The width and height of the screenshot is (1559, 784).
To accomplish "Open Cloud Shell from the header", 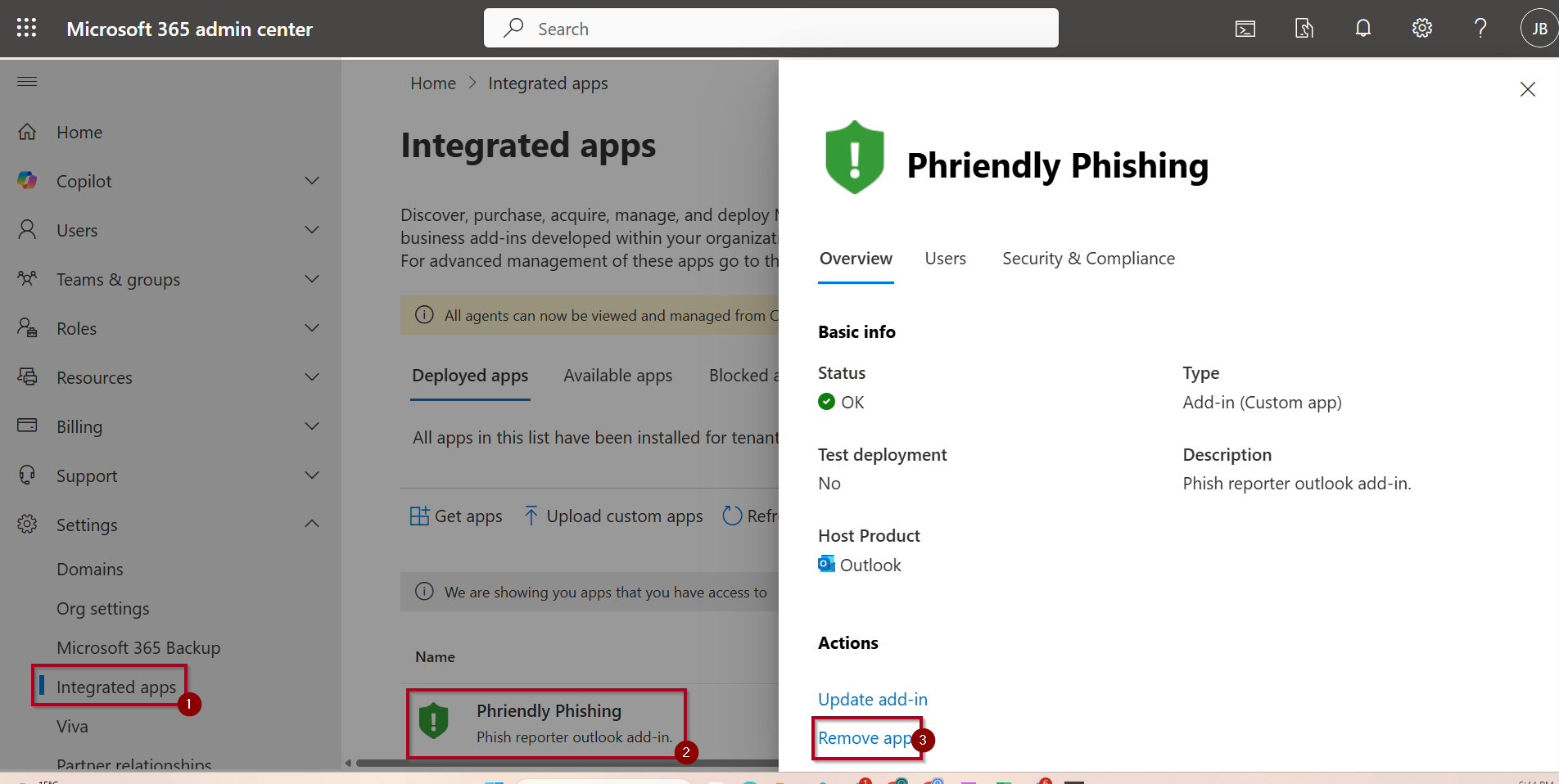I will [1245, 29].
